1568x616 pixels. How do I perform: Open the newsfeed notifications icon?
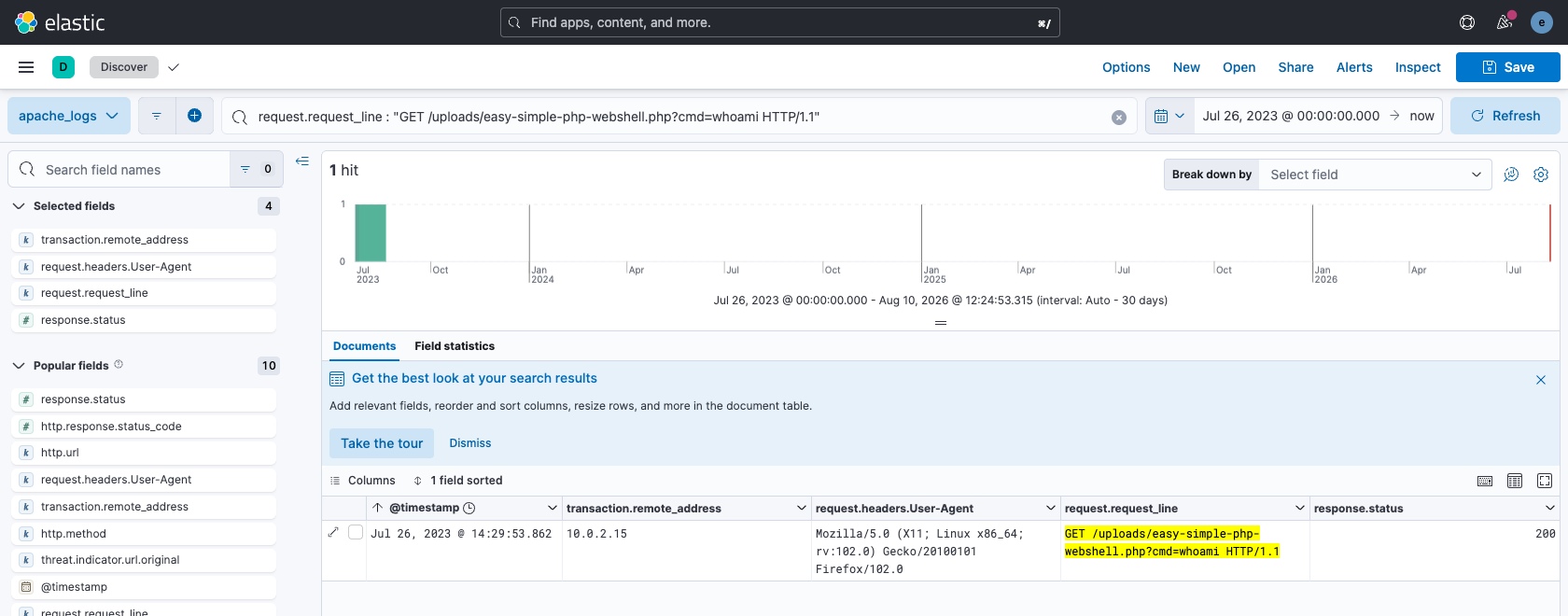coord(1505,22)
